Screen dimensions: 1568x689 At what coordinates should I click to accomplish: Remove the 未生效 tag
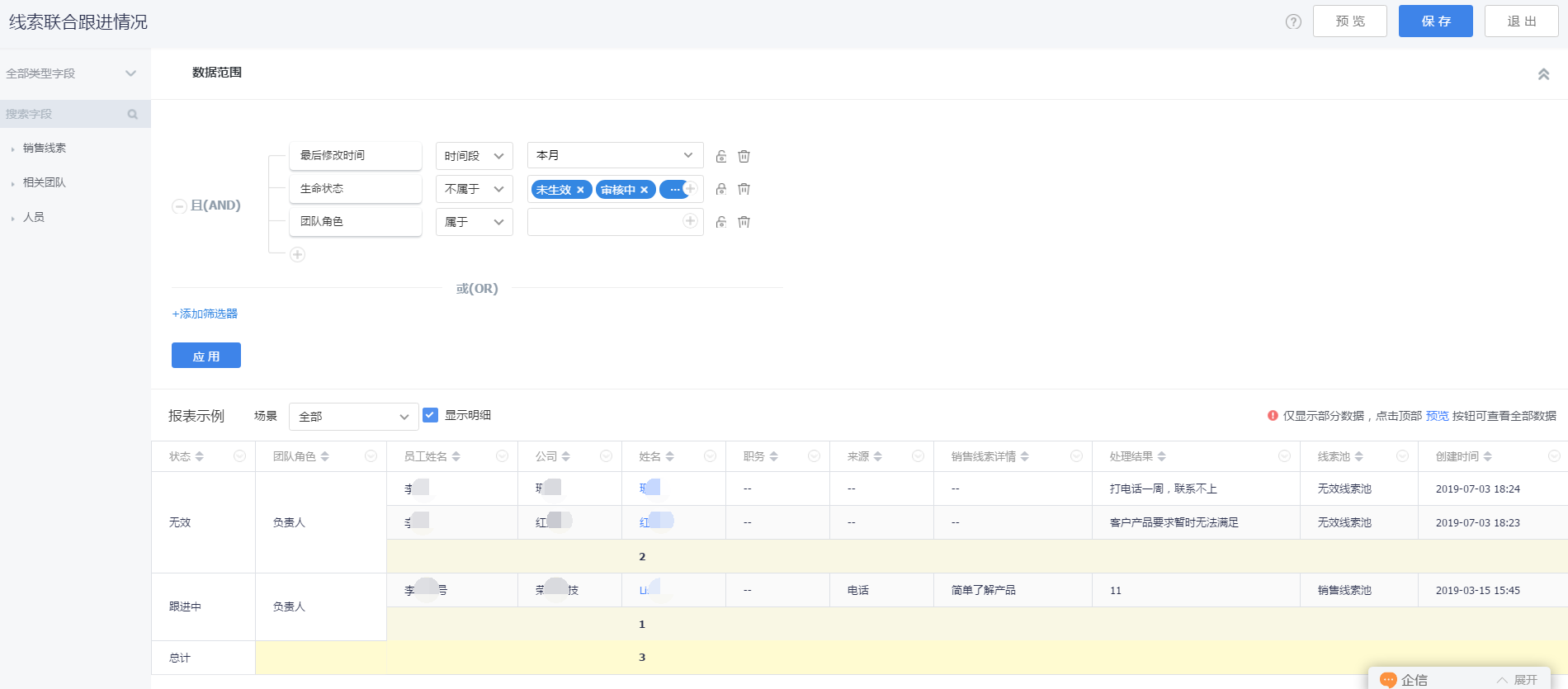pos(580,190)
